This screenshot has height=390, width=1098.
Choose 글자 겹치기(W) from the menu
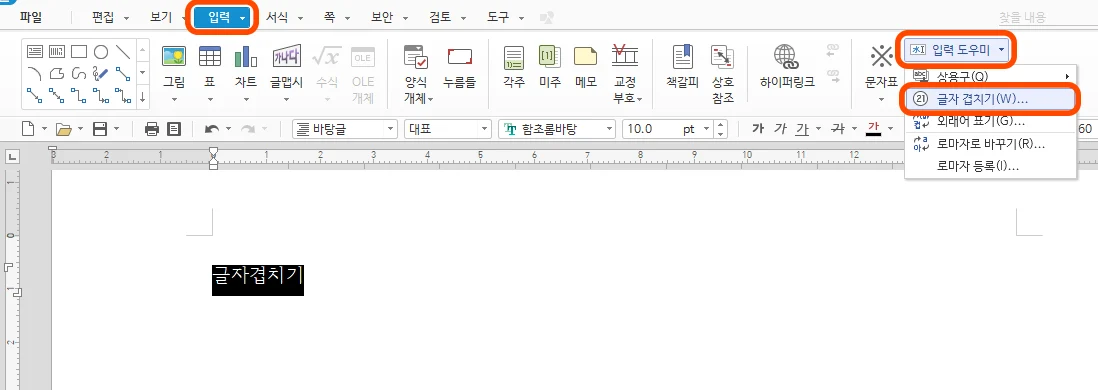pyautogui.click(x=989, y=99)
